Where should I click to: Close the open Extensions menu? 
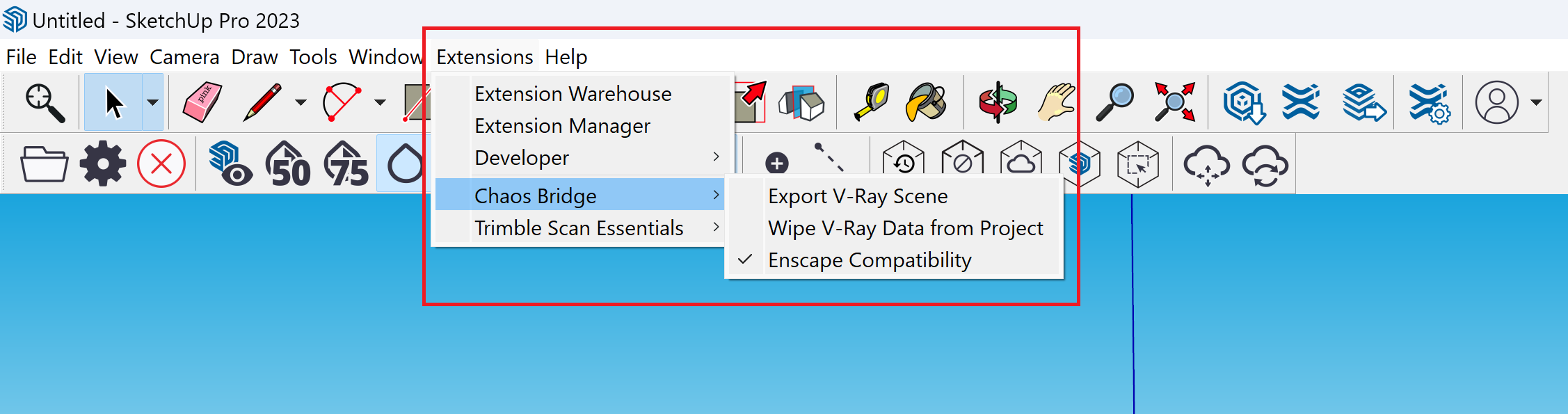pyautogui.click(x=485, y=57)
